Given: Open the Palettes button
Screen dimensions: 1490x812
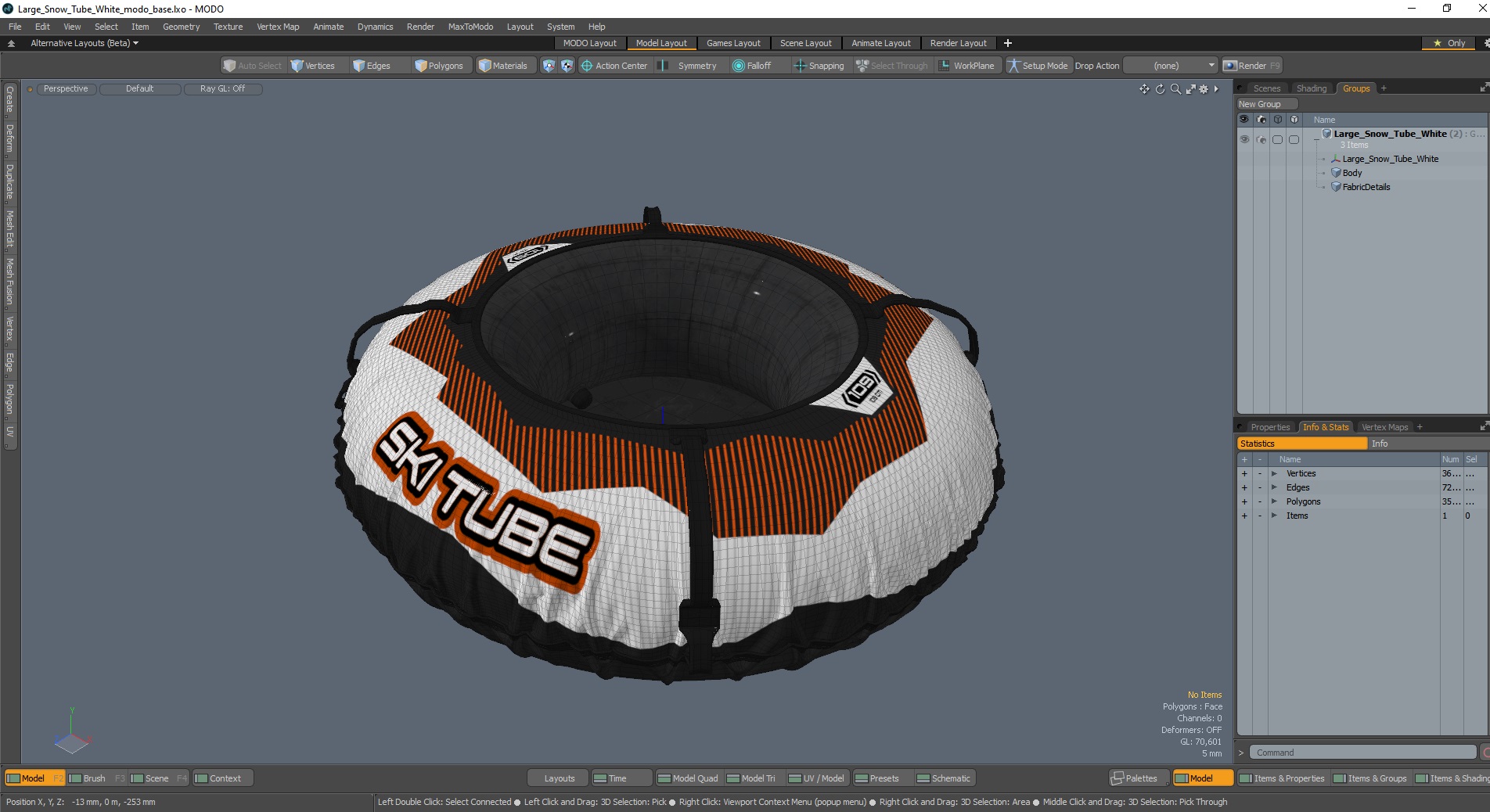Looking at the screenshot, I should (x=1139, y=778).
